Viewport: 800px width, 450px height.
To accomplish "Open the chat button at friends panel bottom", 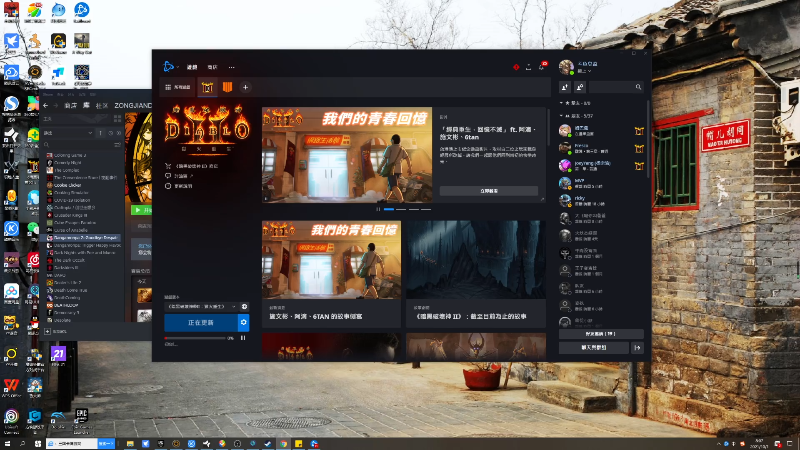I will point(594,347).
